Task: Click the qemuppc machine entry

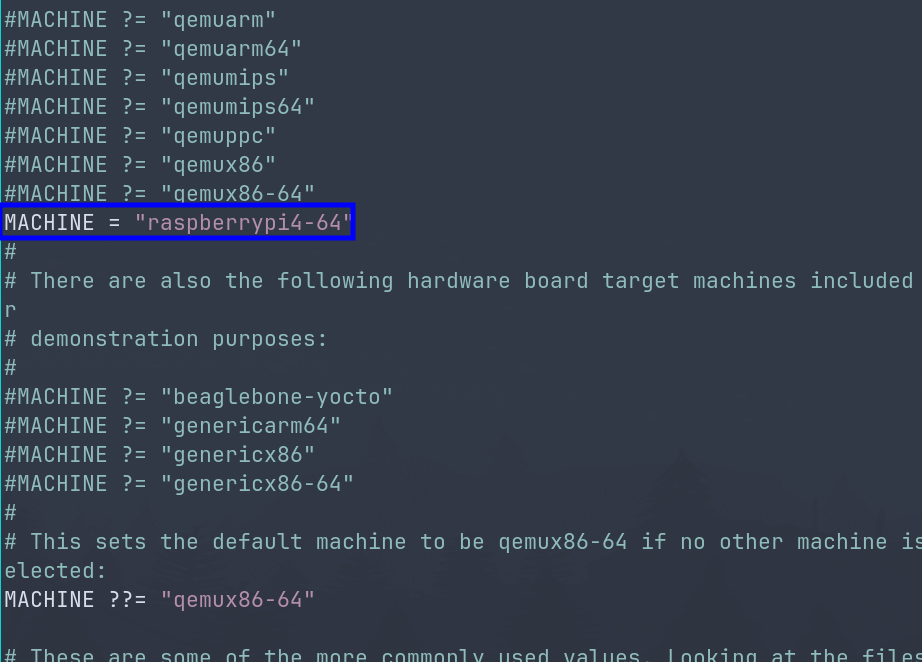Action: [140, 136]
